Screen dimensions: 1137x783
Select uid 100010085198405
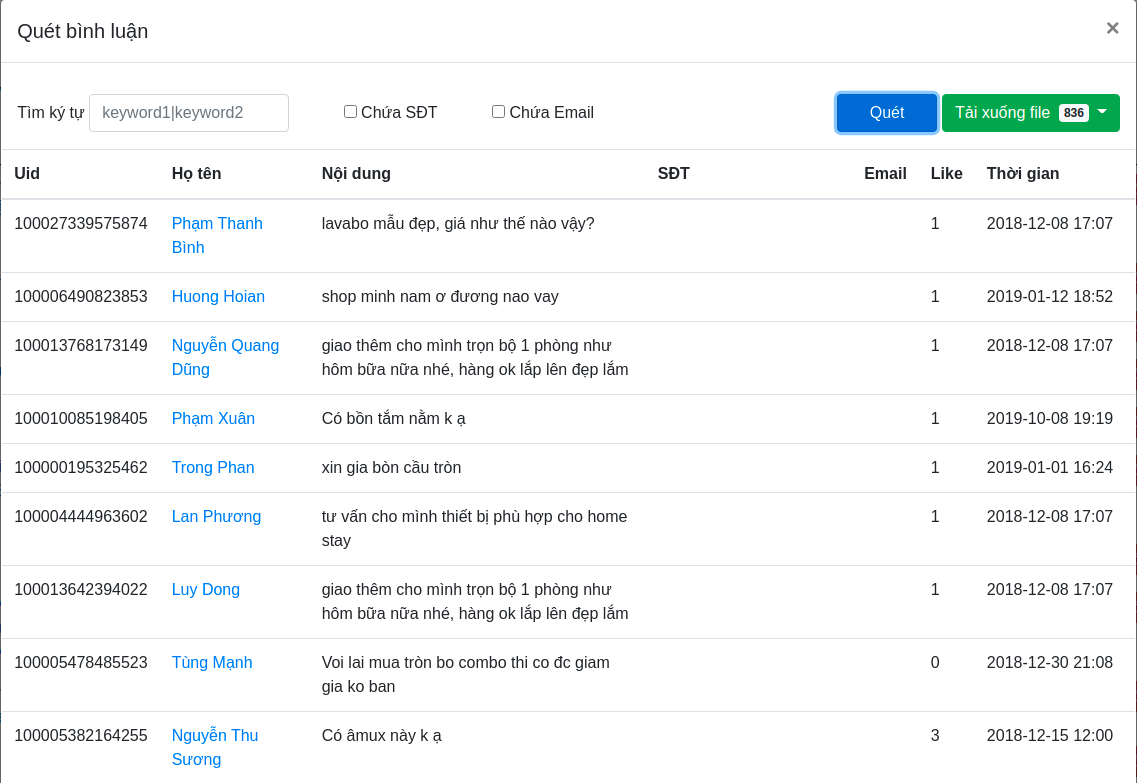[x=81, y=418]
